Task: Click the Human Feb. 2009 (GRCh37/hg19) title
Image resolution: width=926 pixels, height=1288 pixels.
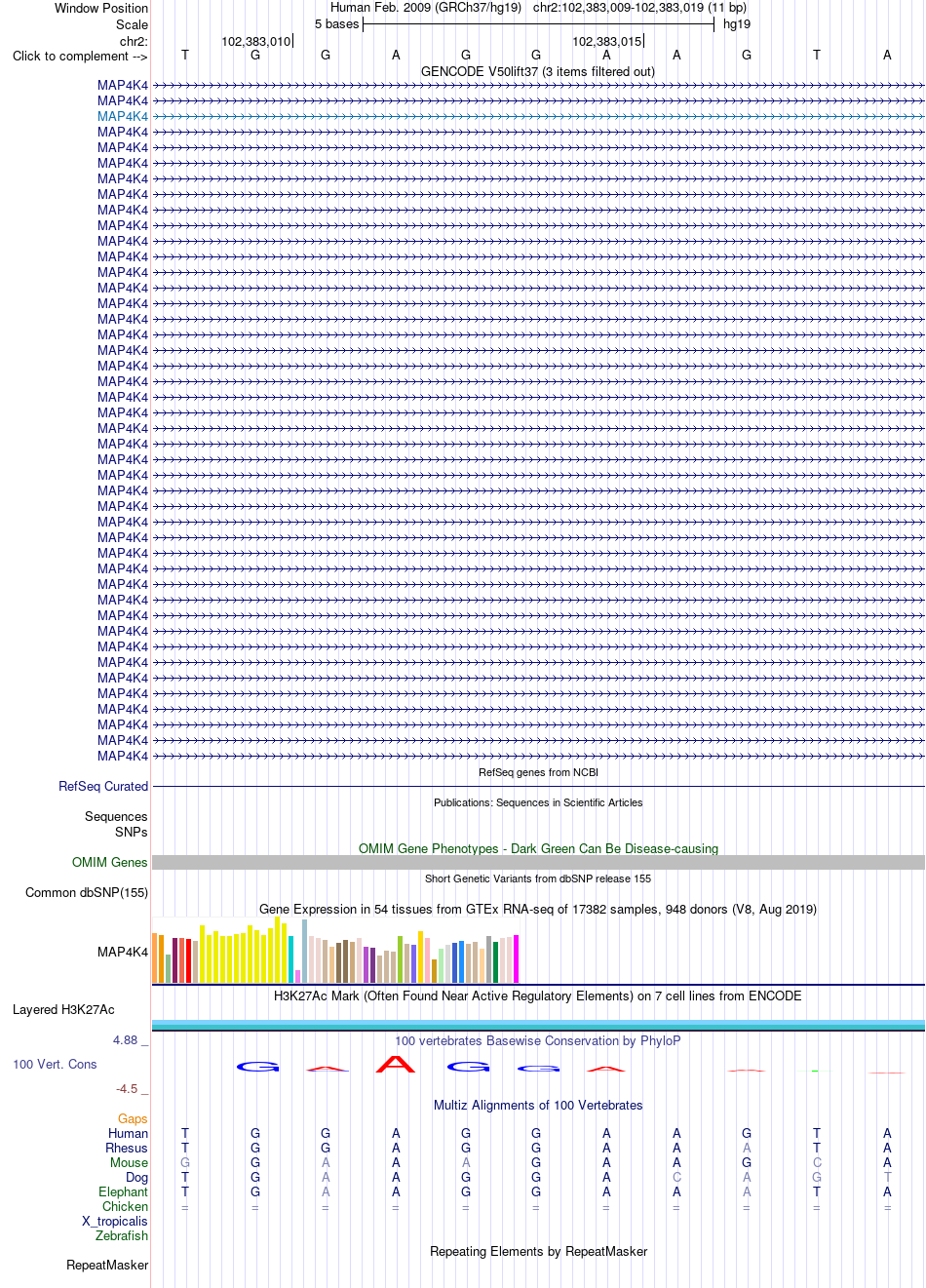Action: (x=426, y=8)
